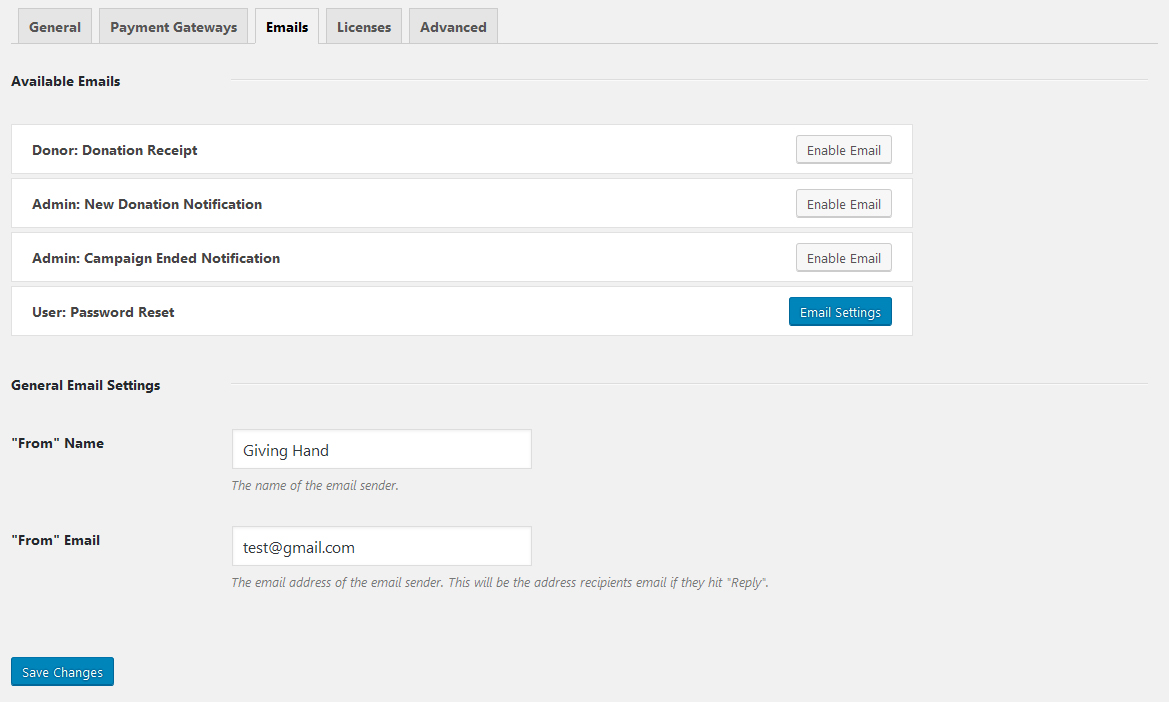Click the Save Changes button
The width and height of the screenshot is (1169, 702).
(x=63, y=672)
